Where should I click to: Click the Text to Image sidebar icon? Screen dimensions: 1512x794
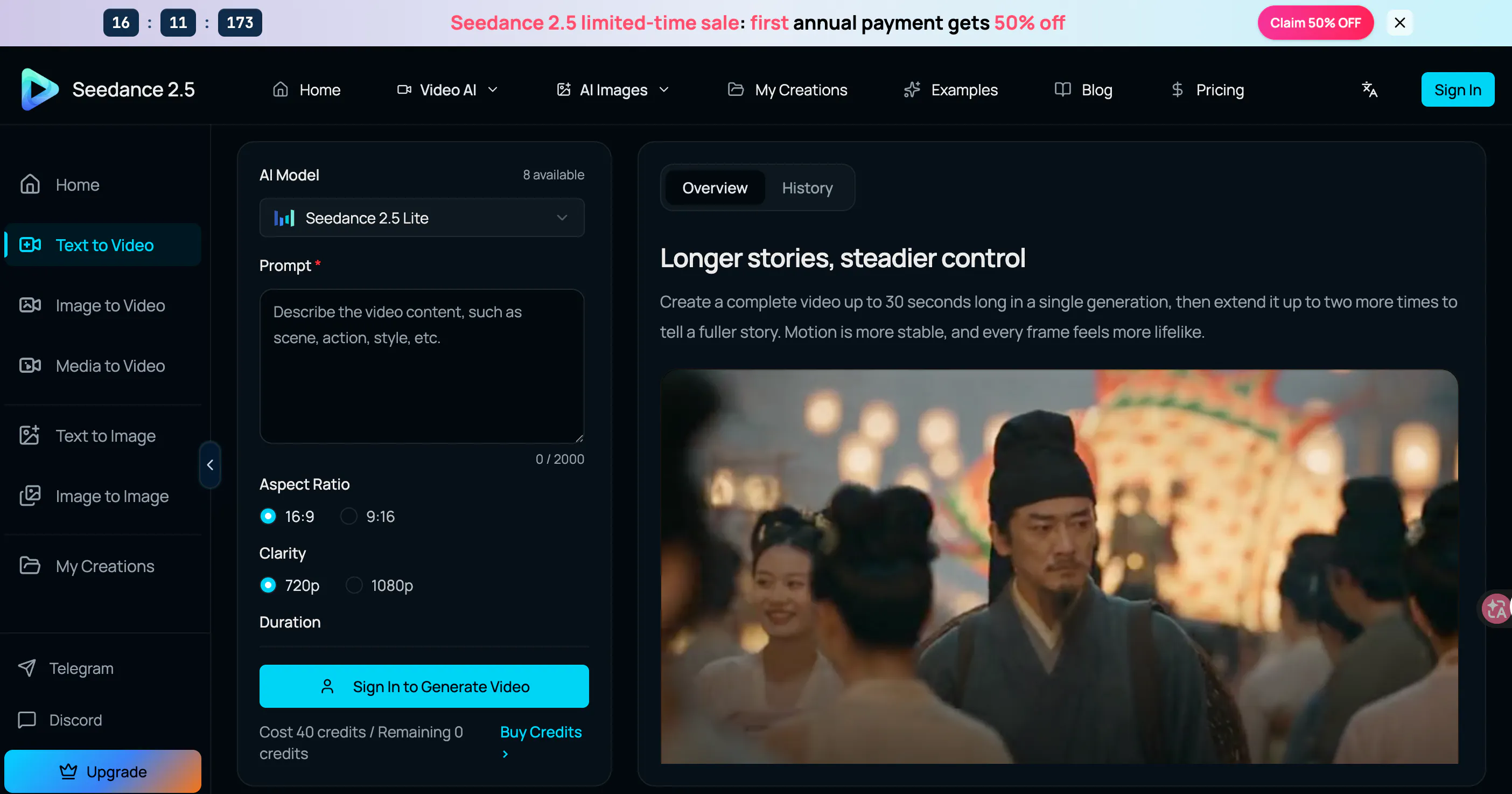point(30,435)
